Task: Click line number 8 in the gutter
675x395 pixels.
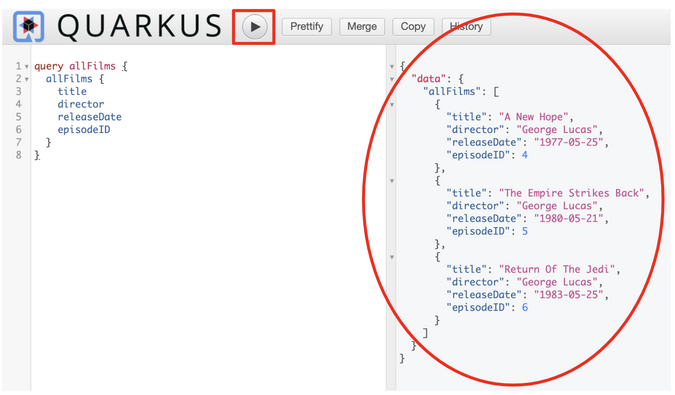Action: tap(19, 155)
